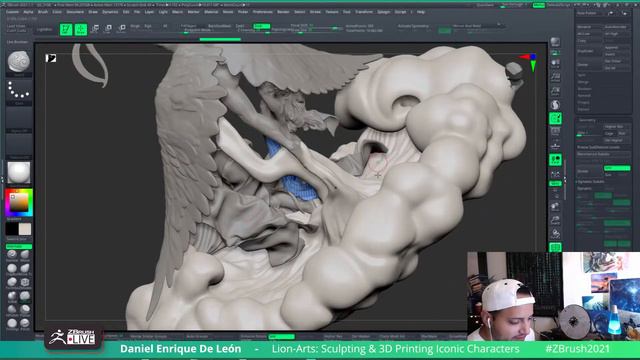Click the SPix icon under BPR

click(x=555, y=53)
